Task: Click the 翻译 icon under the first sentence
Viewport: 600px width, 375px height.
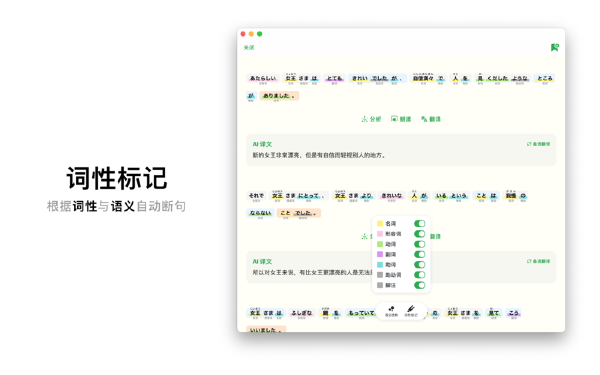Action: [x=424, y=119]
